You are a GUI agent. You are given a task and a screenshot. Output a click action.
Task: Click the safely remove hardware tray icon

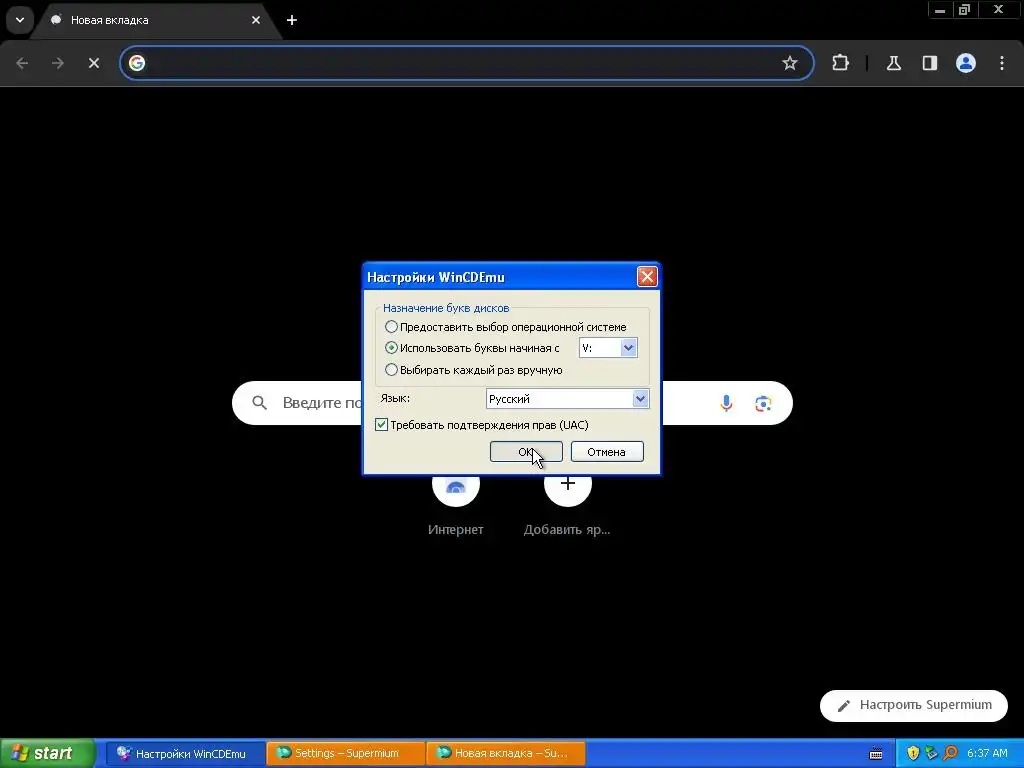931,753
